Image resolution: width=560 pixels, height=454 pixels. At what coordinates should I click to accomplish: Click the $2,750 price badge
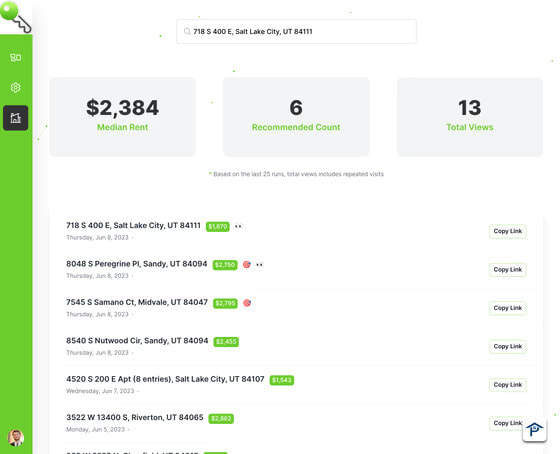[225, 265]
